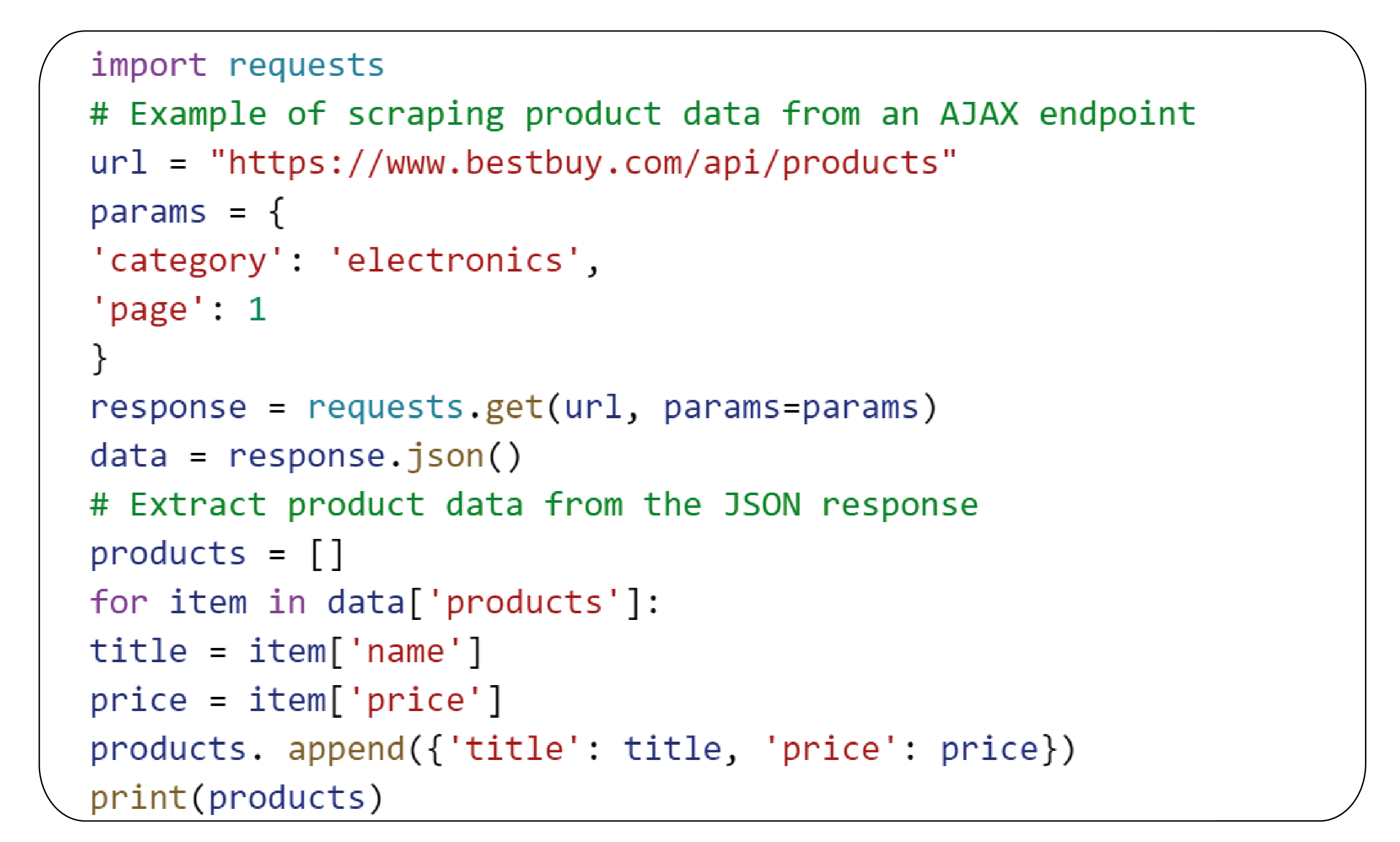
Task: Click the bestbuy.com API URL string
Action: coord(583,164)
